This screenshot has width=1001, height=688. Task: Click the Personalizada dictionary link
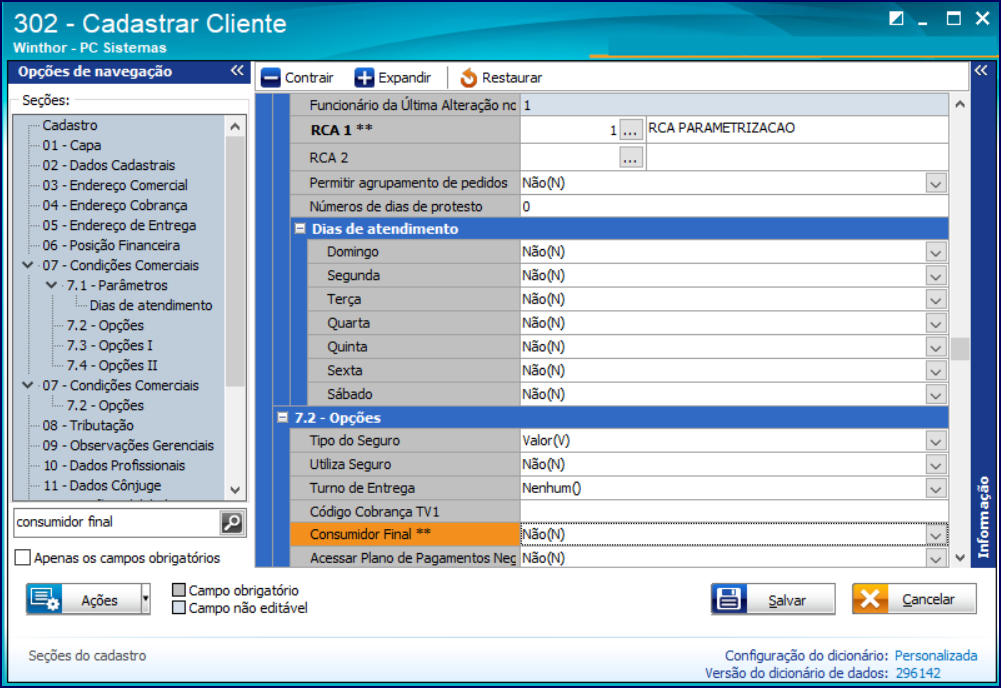(x=936, y=655)
